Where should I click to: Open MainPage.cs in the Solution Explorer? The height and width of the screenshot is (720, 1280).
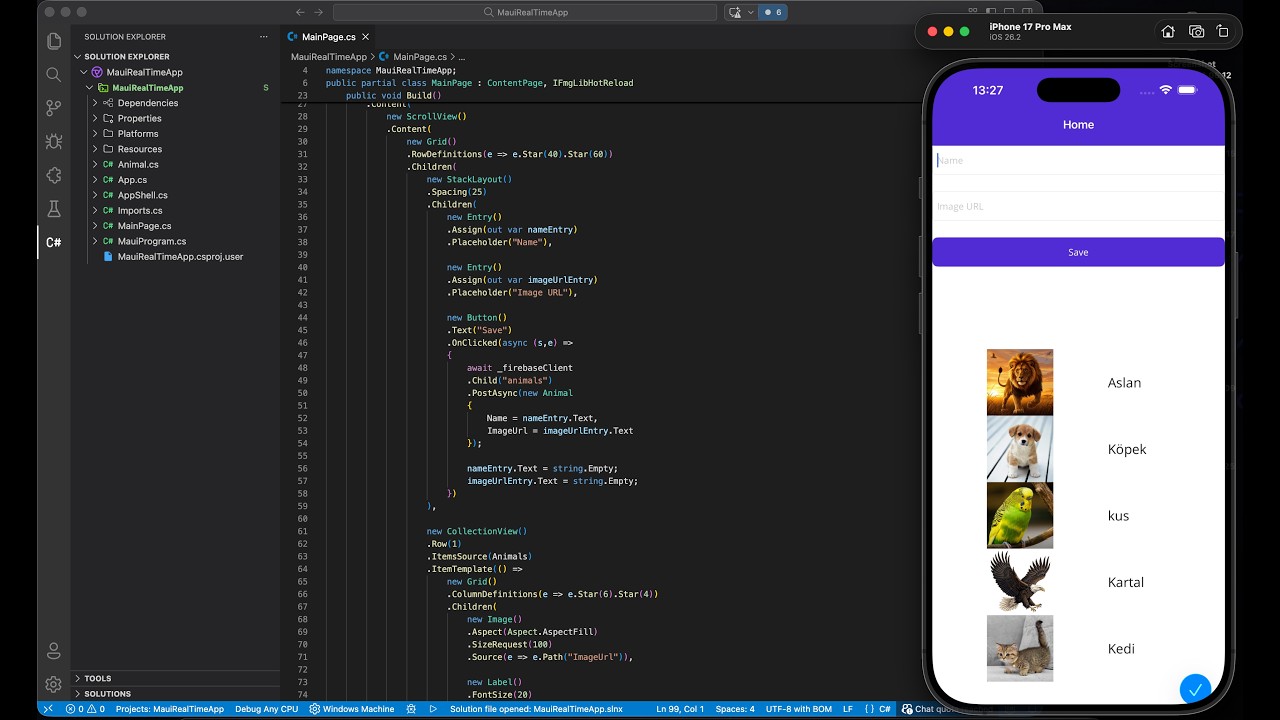click(x=144, y=226)
